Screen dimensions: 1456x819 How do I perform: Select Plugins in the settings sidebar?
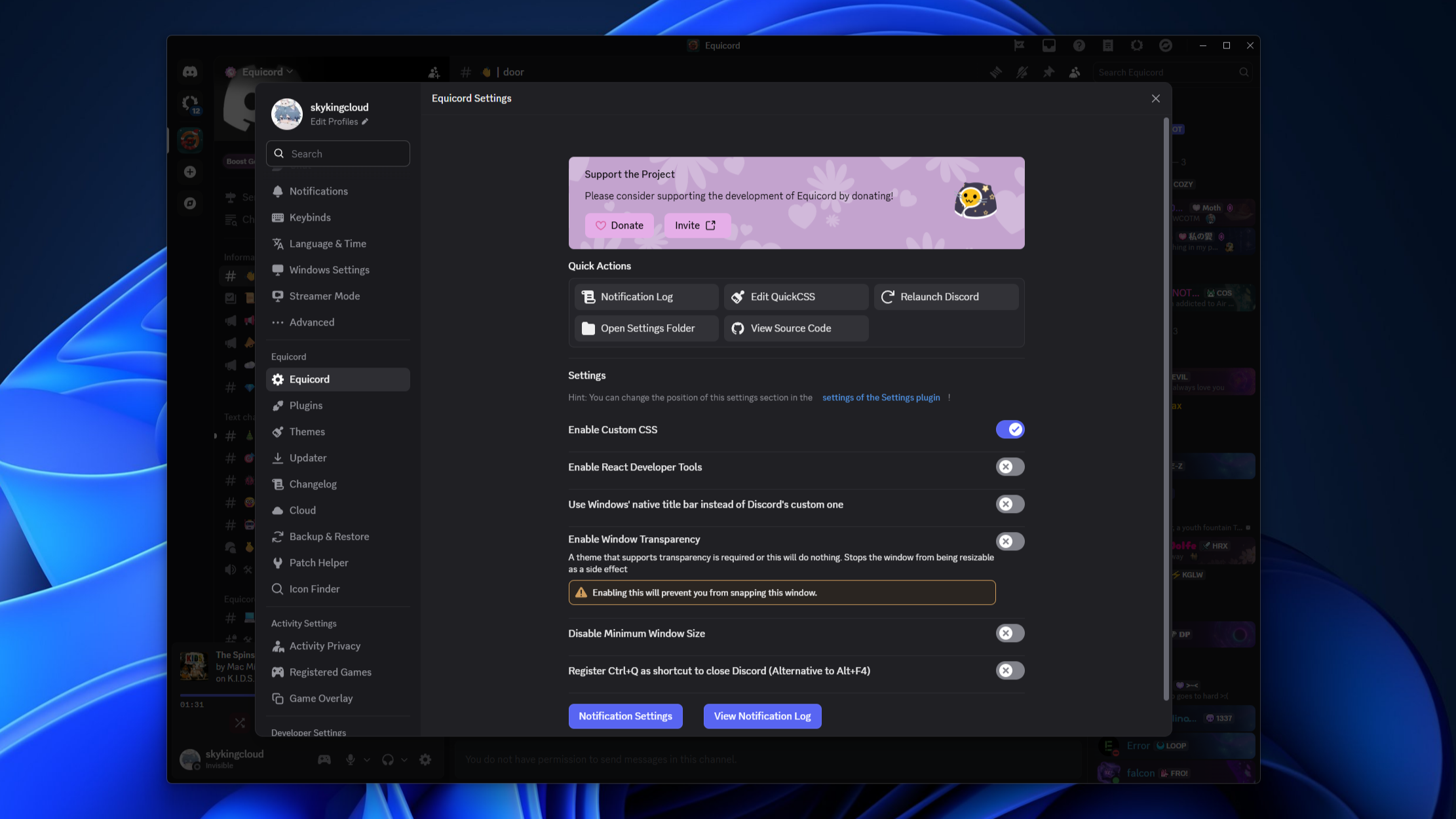[x=305, y=405]
